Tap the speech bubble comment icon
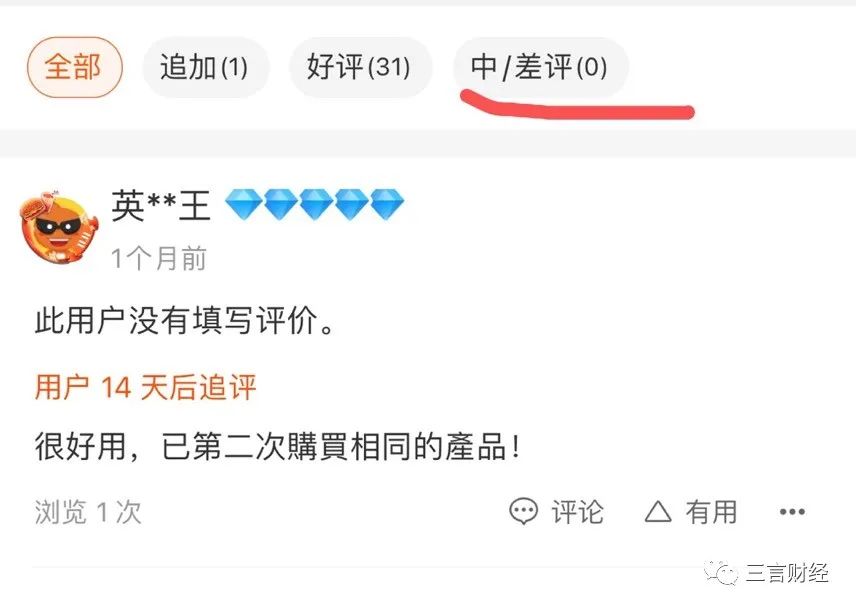The height and width of the screenshot is (610, 856). (x=524, y=512)
